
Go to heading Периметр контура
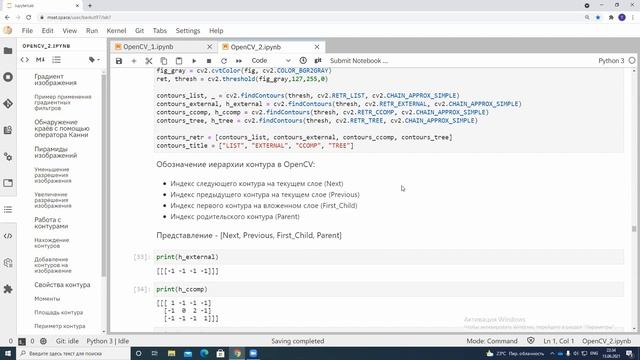[60, 326]
